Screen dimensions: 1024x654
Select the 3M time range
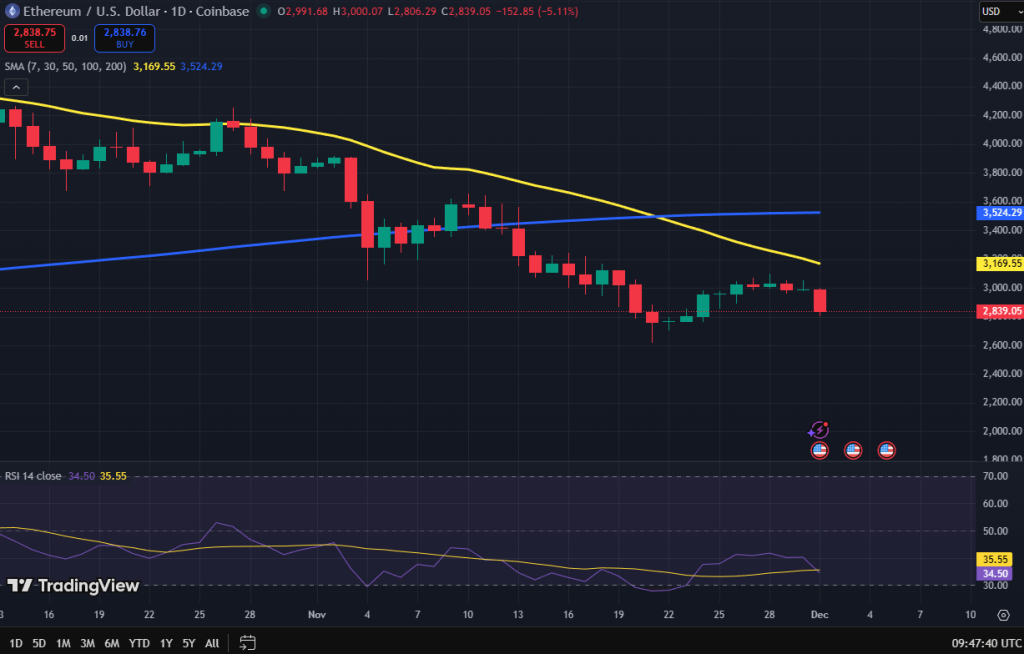(88, 643)
